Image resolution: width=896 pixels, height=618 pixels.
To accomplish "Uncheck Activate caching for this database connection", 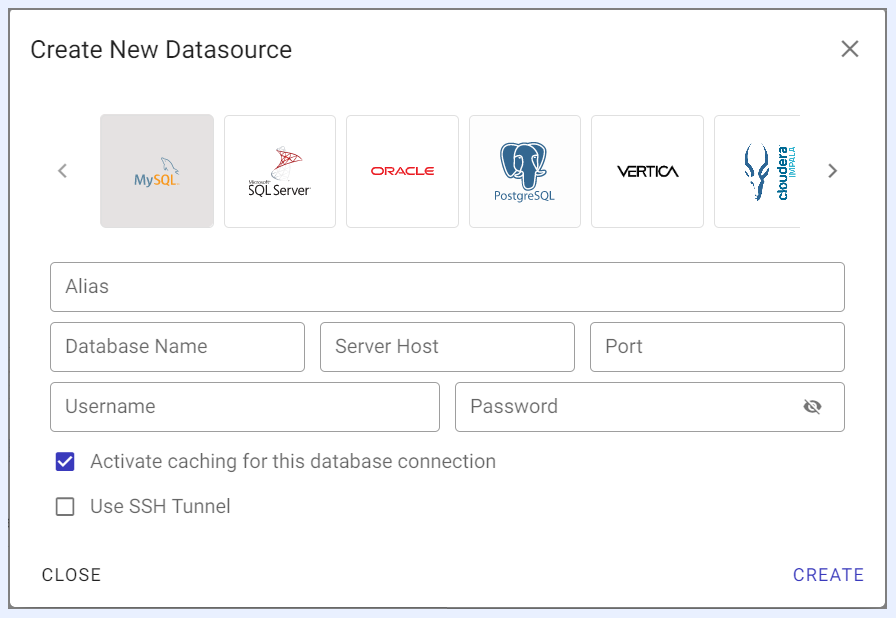I will pyautogui.click(x=65, y=462).
